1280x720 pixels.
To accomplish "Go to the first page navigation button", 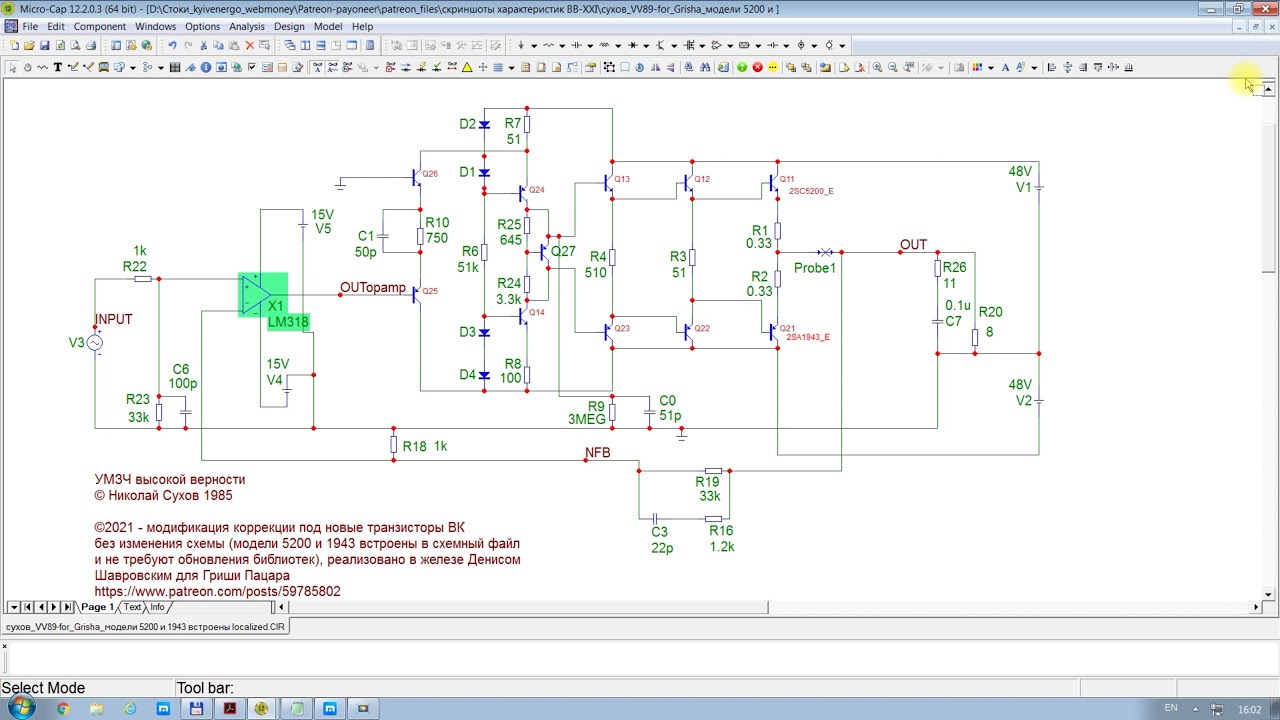I will coord(27,607).
